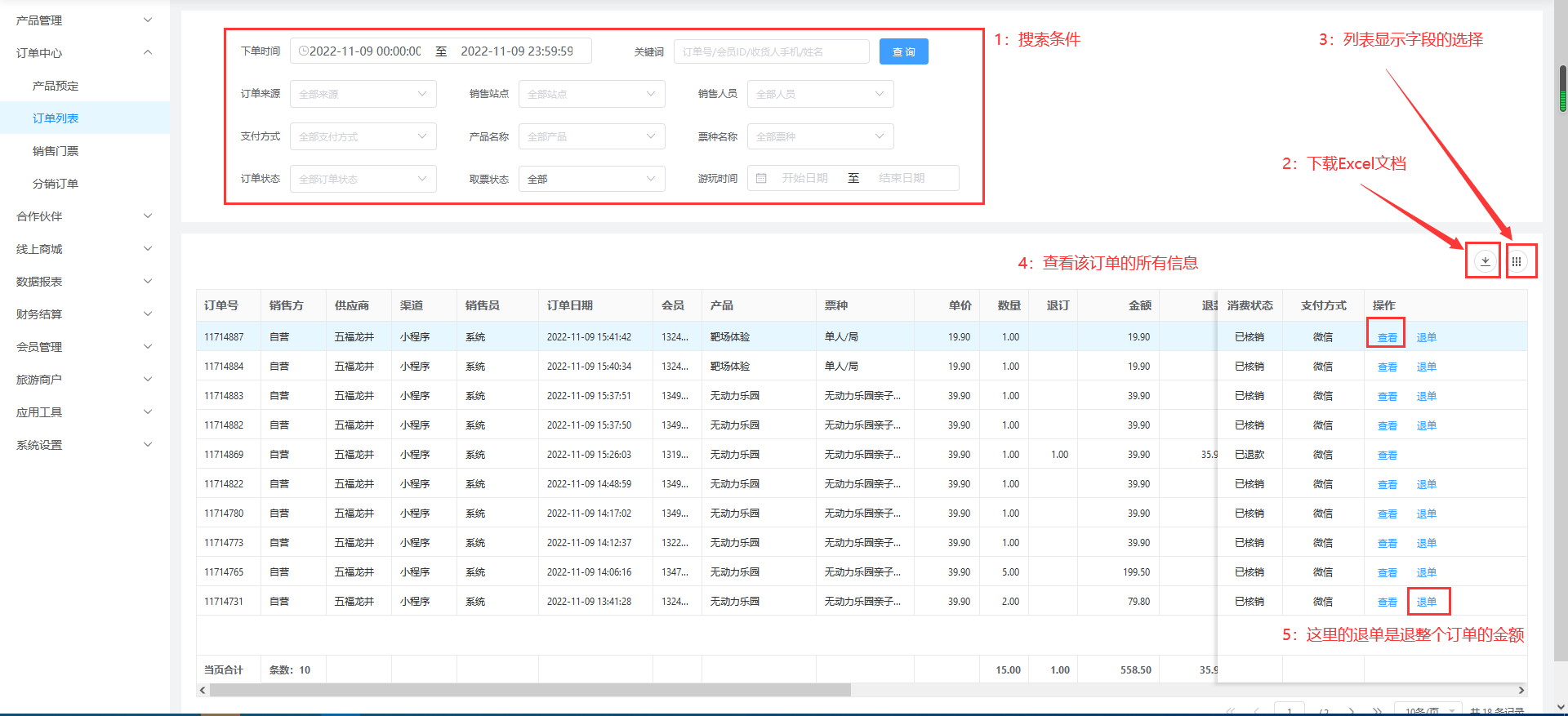
Task: Open the column field selector icon
Action: click(x=1517, y=261)
